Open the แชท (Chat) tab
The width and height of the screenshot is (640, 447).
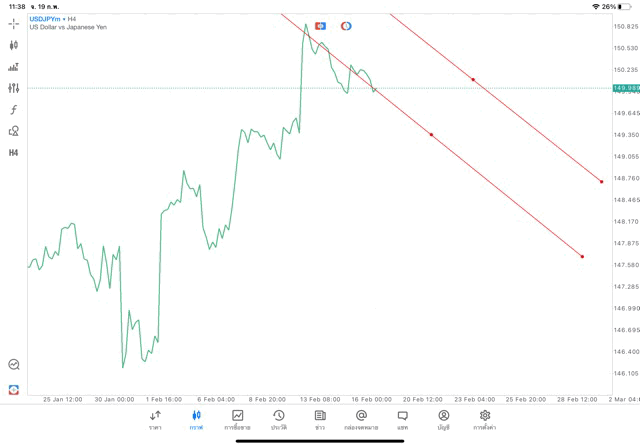coord(402,419)
